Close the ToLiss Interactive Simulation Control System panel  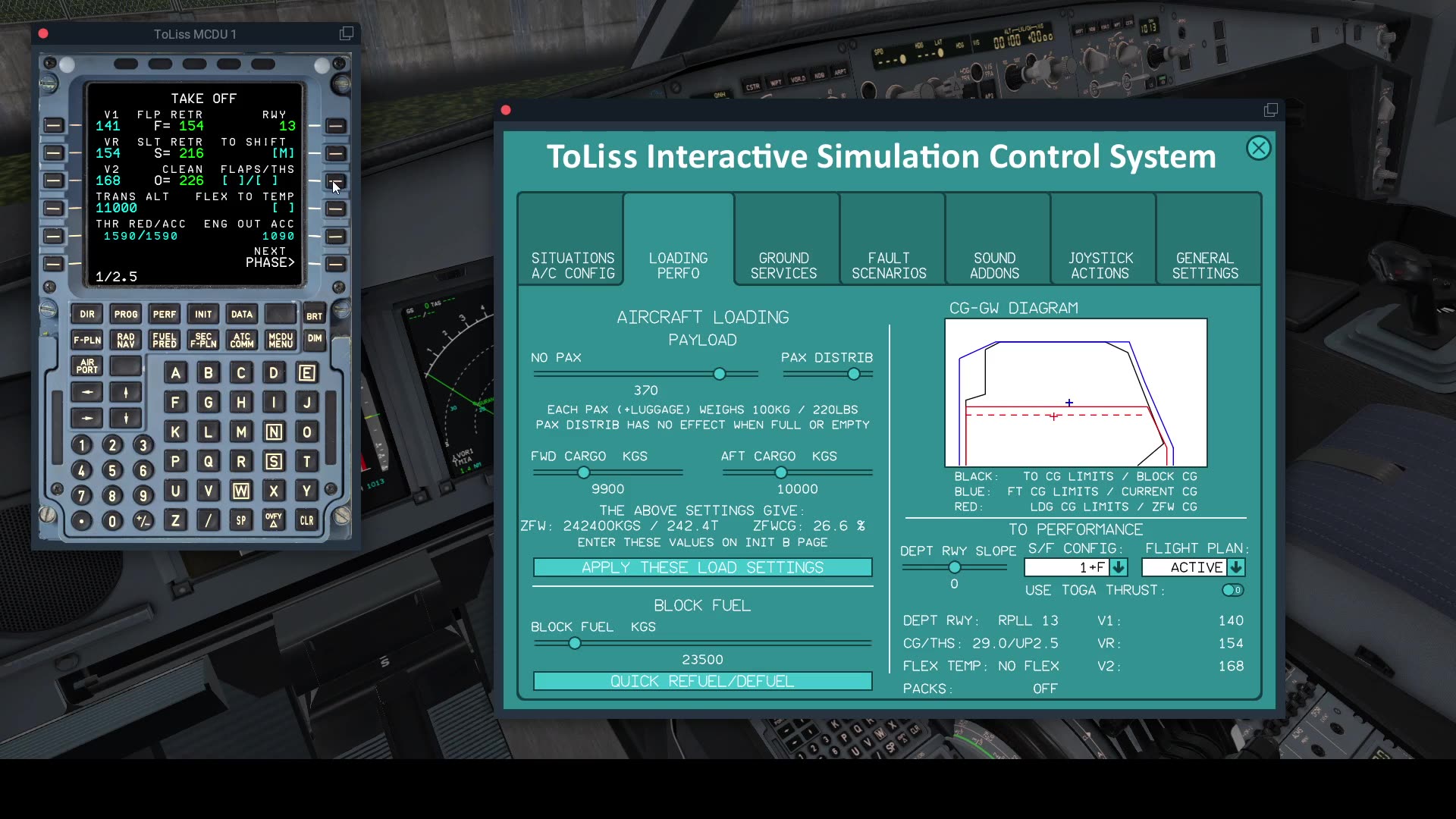[1258, 148]
